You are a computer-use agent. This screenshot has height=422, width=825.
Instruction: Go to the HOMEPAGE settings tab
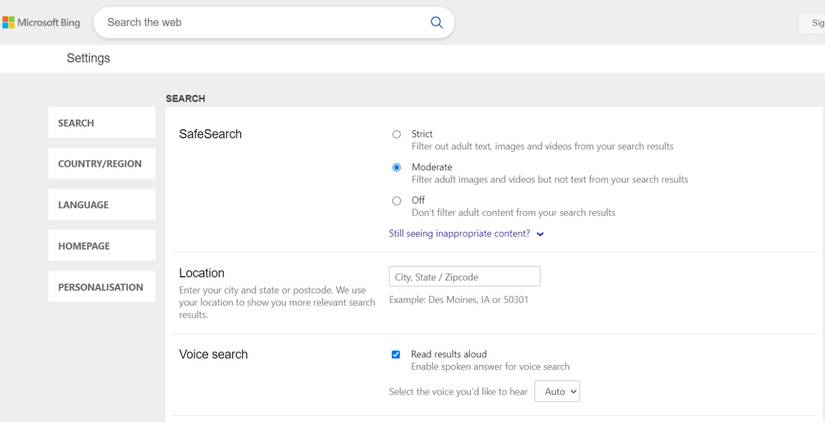(x=101, y=246)
